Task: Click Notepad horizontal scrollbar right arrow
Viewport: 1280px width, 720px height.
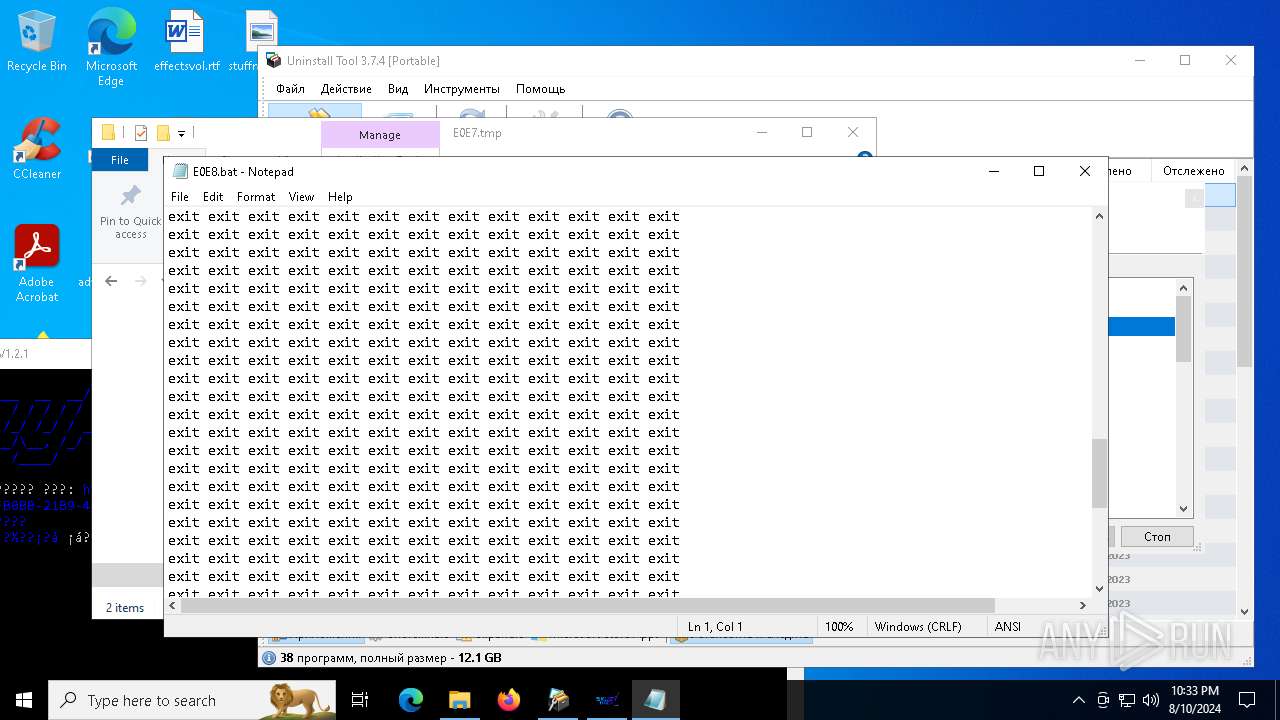Action: coord(1082,605)
